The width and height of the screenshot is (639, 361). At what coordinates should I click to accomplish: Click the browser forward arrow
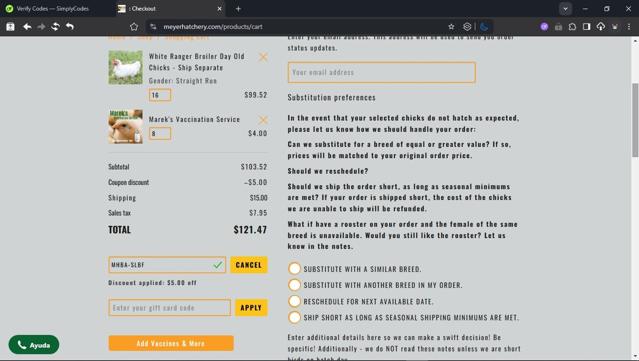pos(41,26)
